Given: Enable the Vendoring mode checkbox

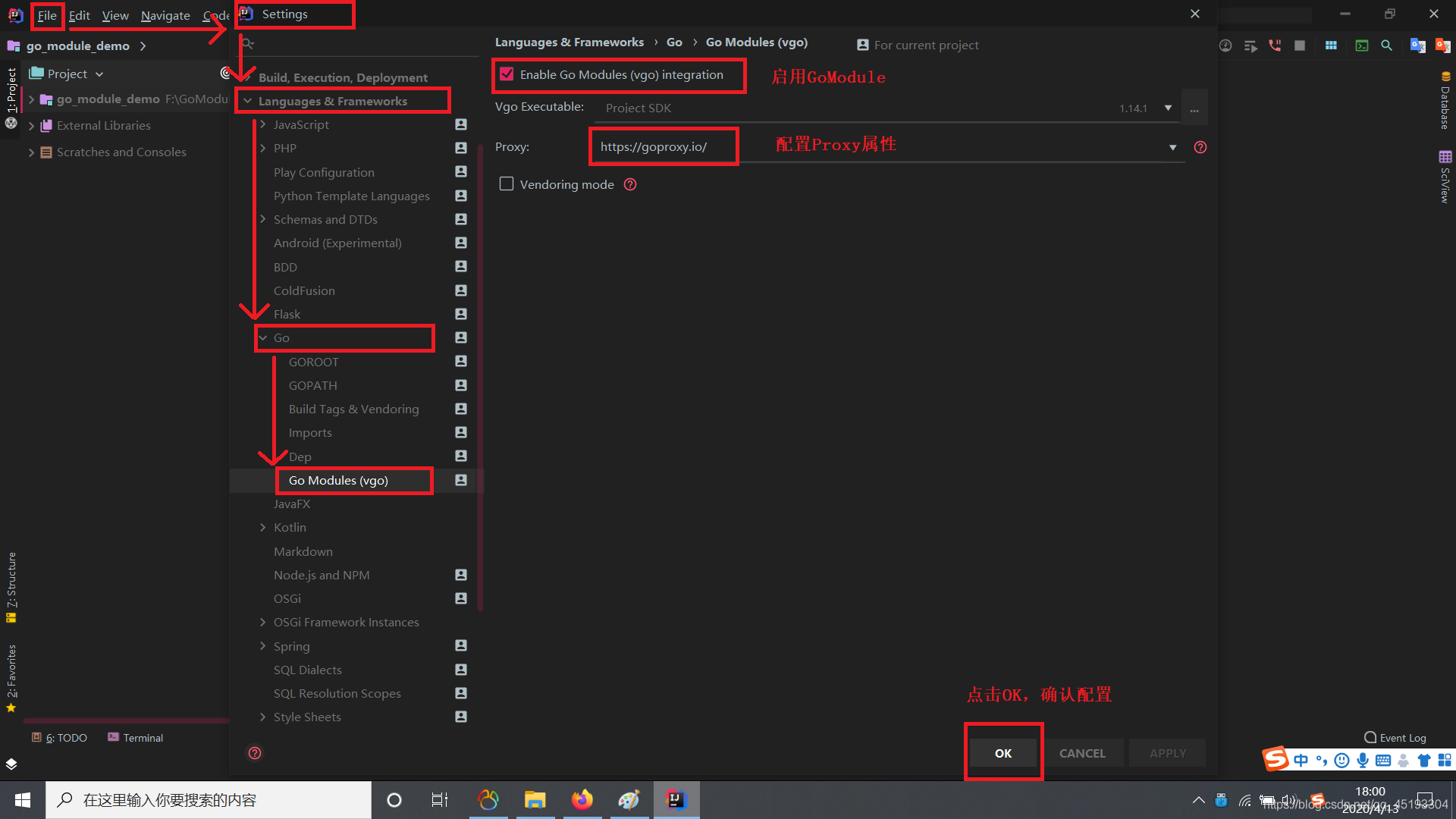Looking at the screenshot, I should point(507,184).
